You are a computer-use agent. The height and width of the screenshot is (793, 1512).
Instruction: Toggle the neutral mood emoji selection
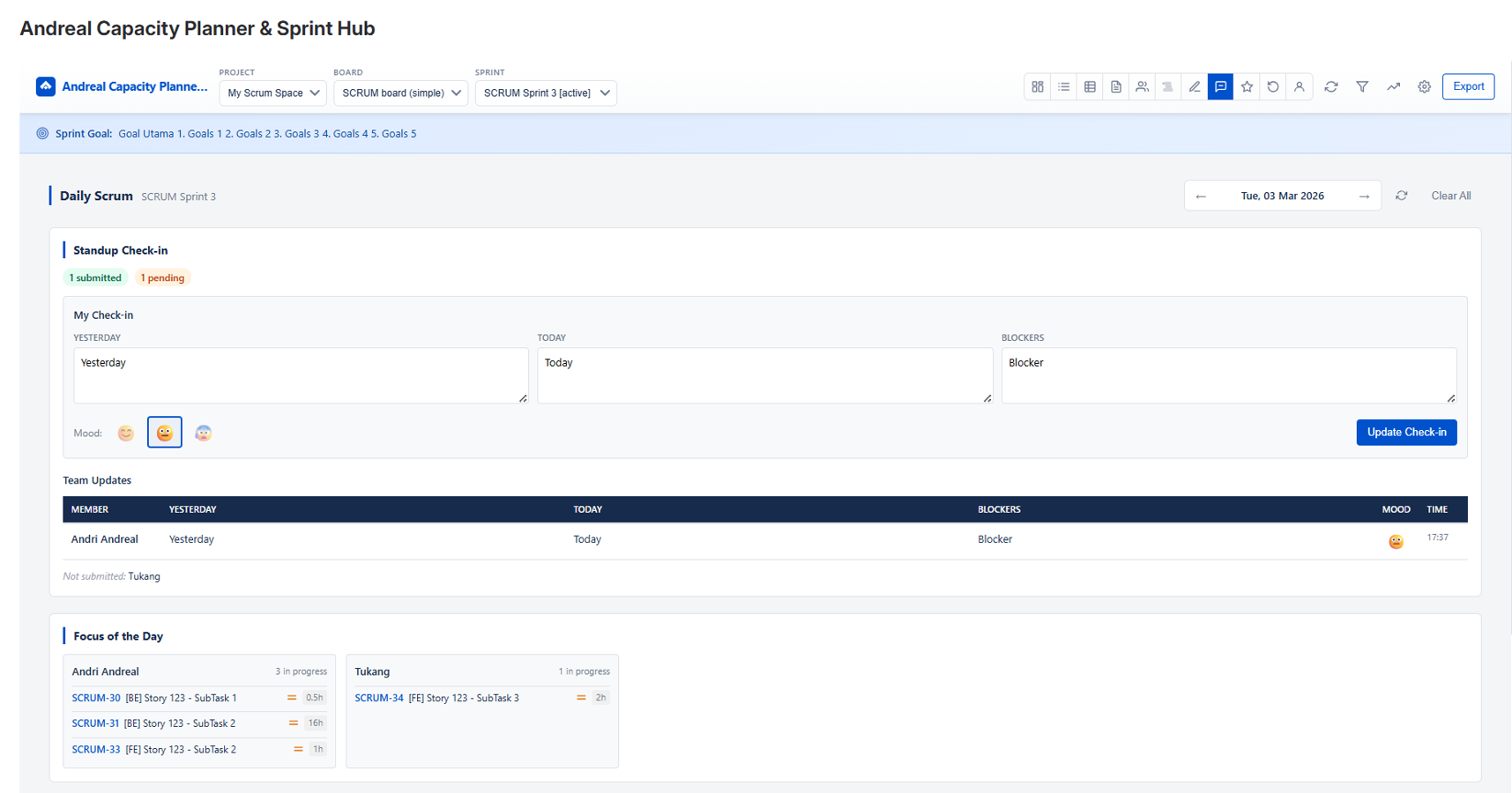click(x=164, y=433)
